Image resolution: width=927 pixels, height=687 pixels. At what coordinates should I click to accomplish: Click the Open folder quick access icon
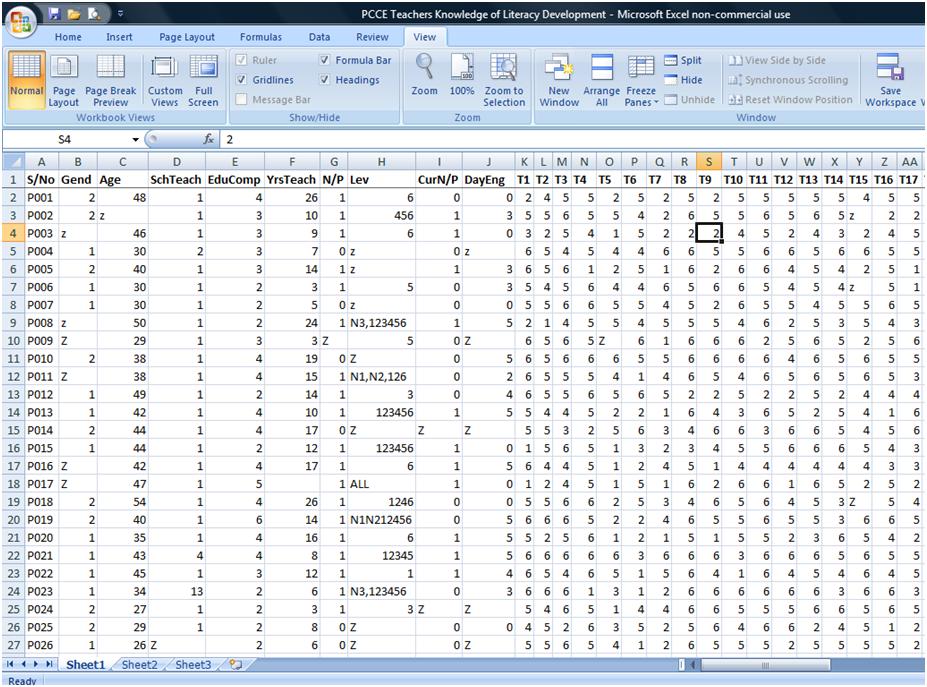point(73,13)
